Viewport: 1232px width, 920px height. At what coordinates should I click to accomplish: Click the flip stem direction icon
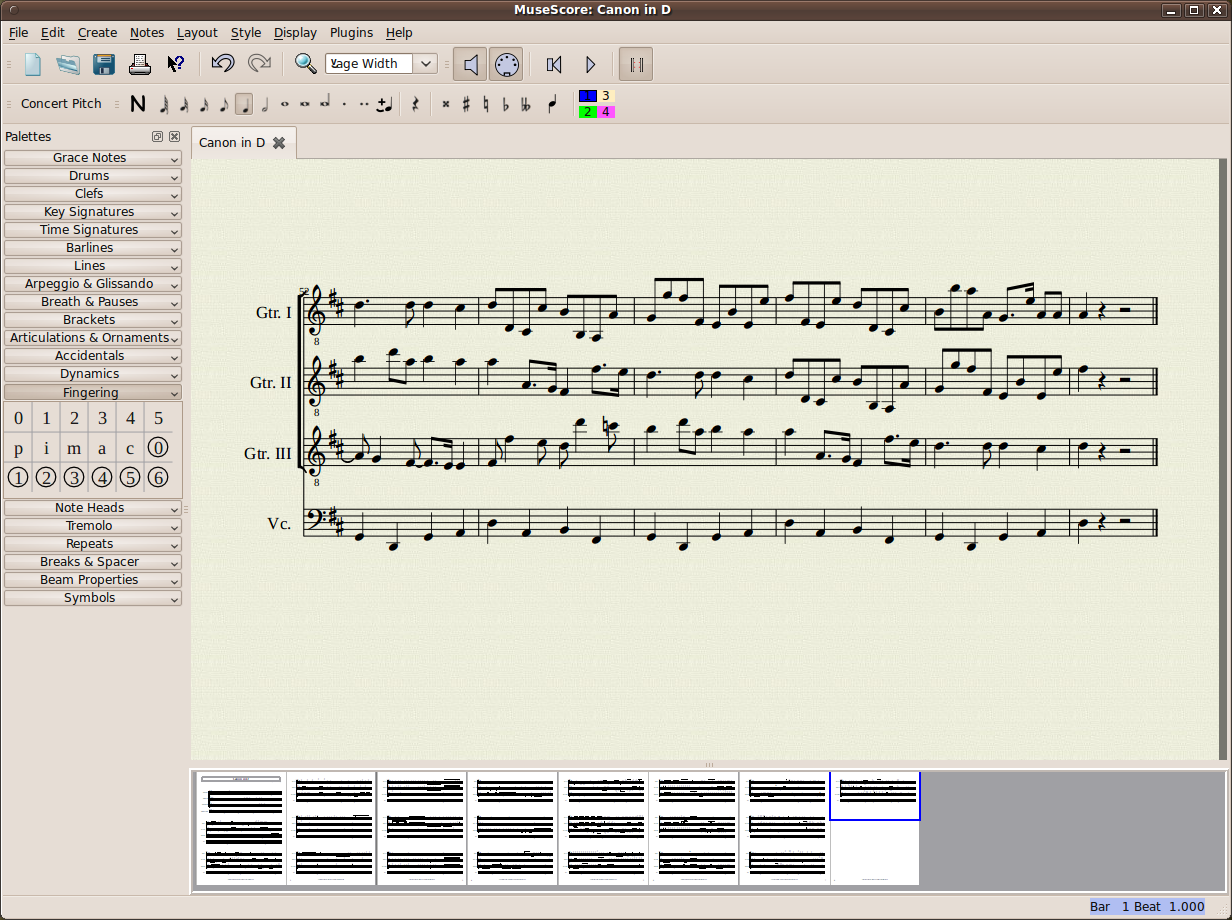point(552,104)
